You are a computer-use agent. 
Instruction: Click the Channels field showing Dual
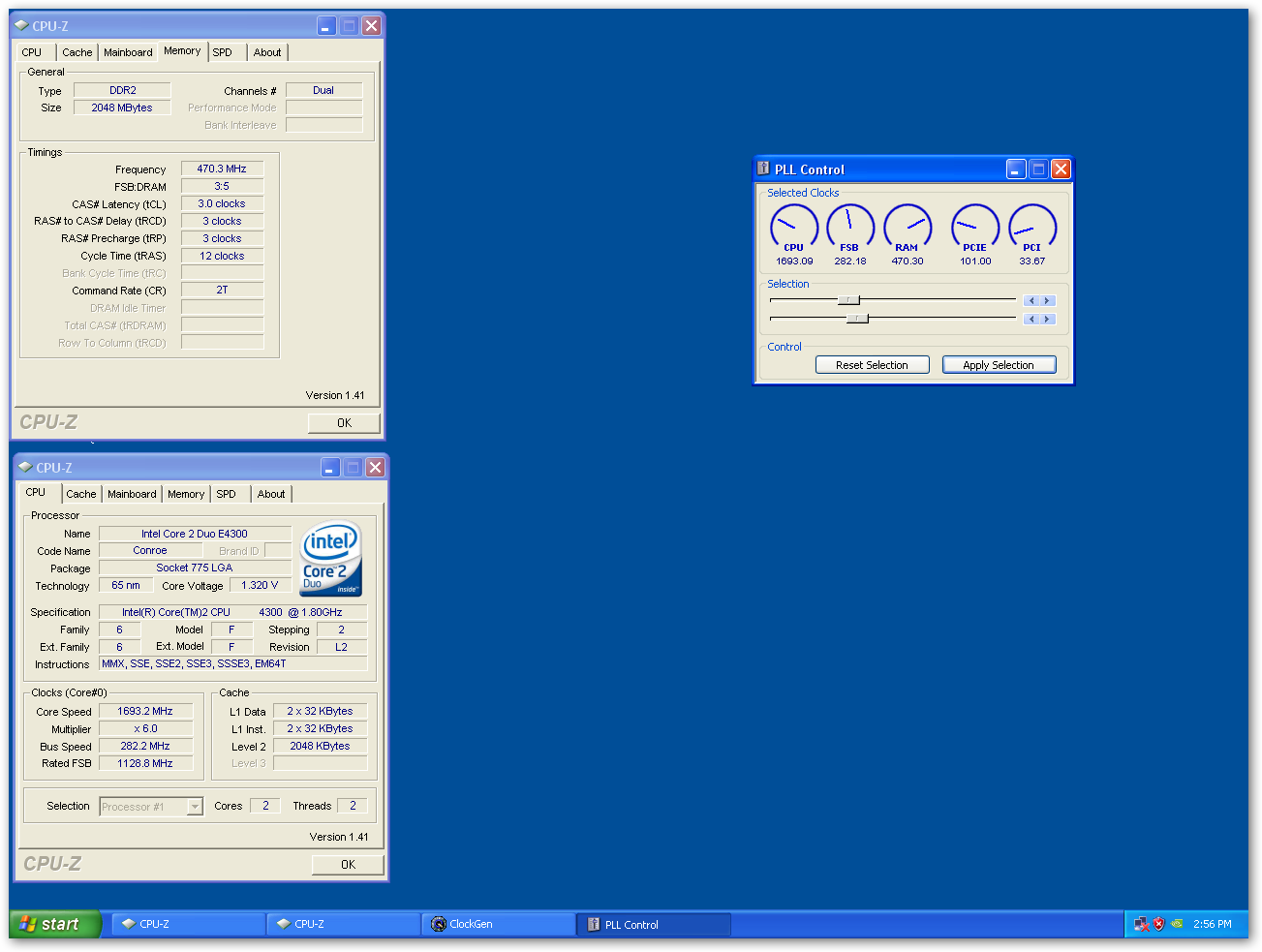[x=323, y=90]
